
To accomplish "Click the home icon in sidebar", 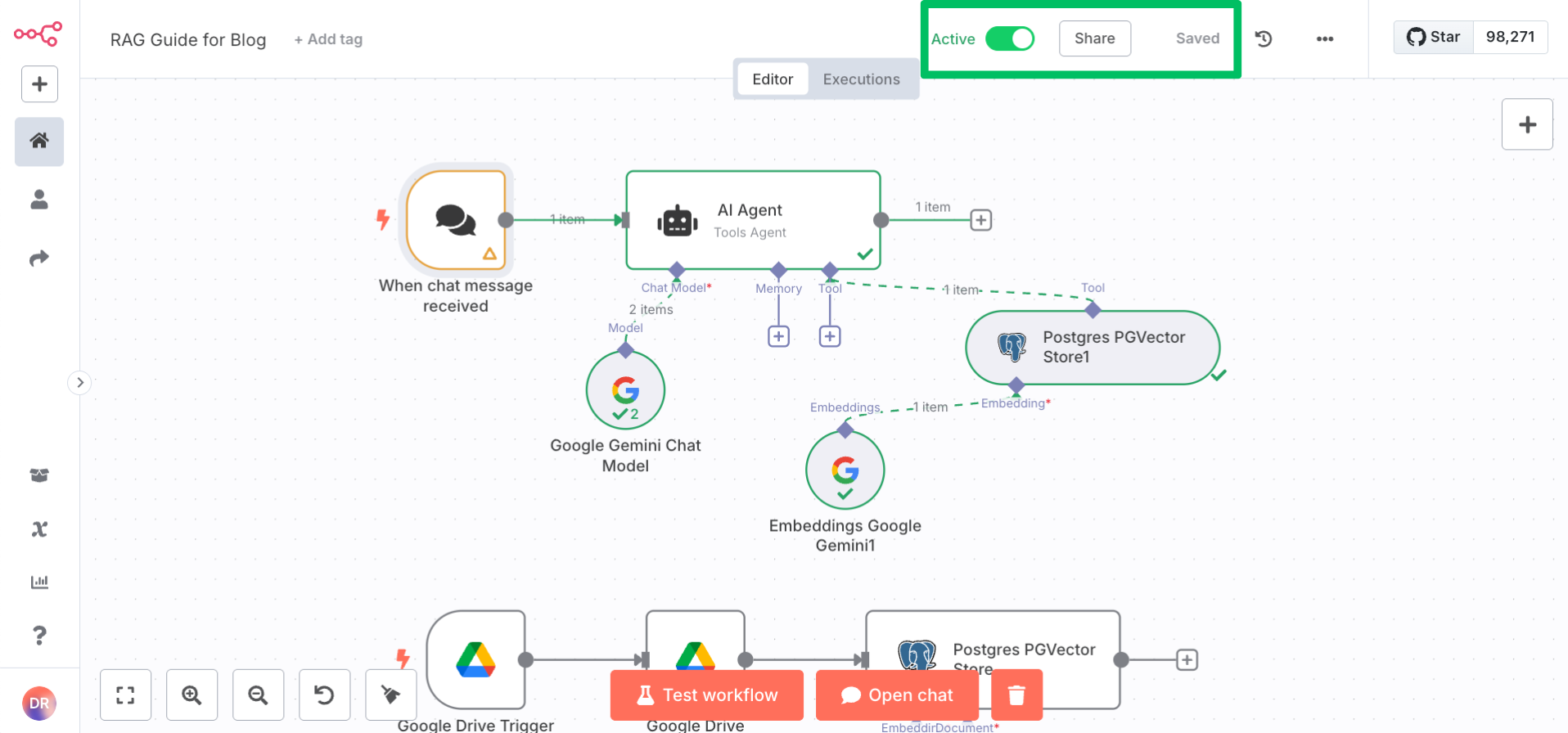I will pyautogui.click(x=39, y=141).
